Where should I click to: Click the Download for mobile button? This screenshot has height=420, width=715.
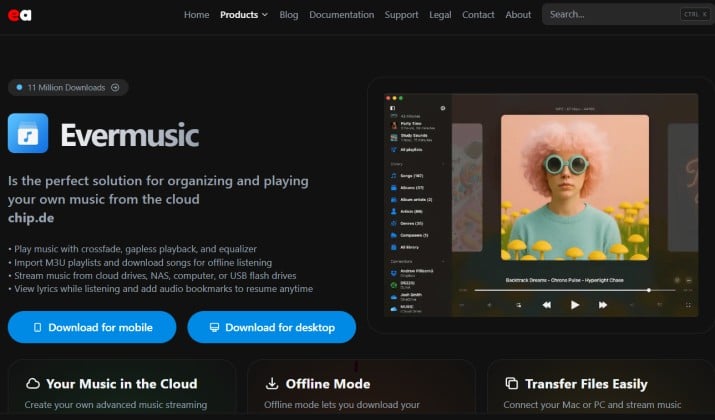tap(92, 327)
